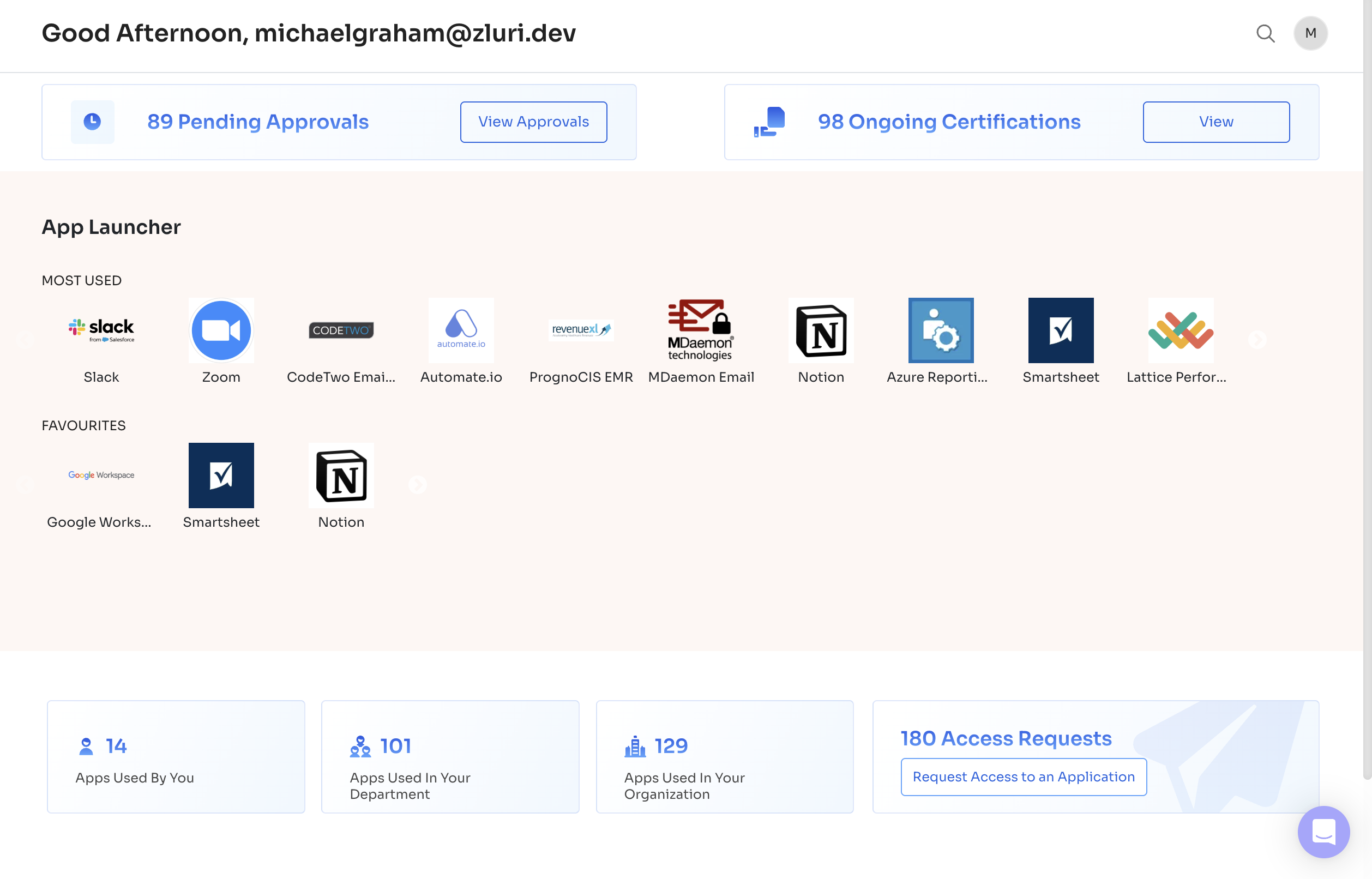1372x879 pixels.
Task: Open the Apps Used By You card
Action: [176, 757]
